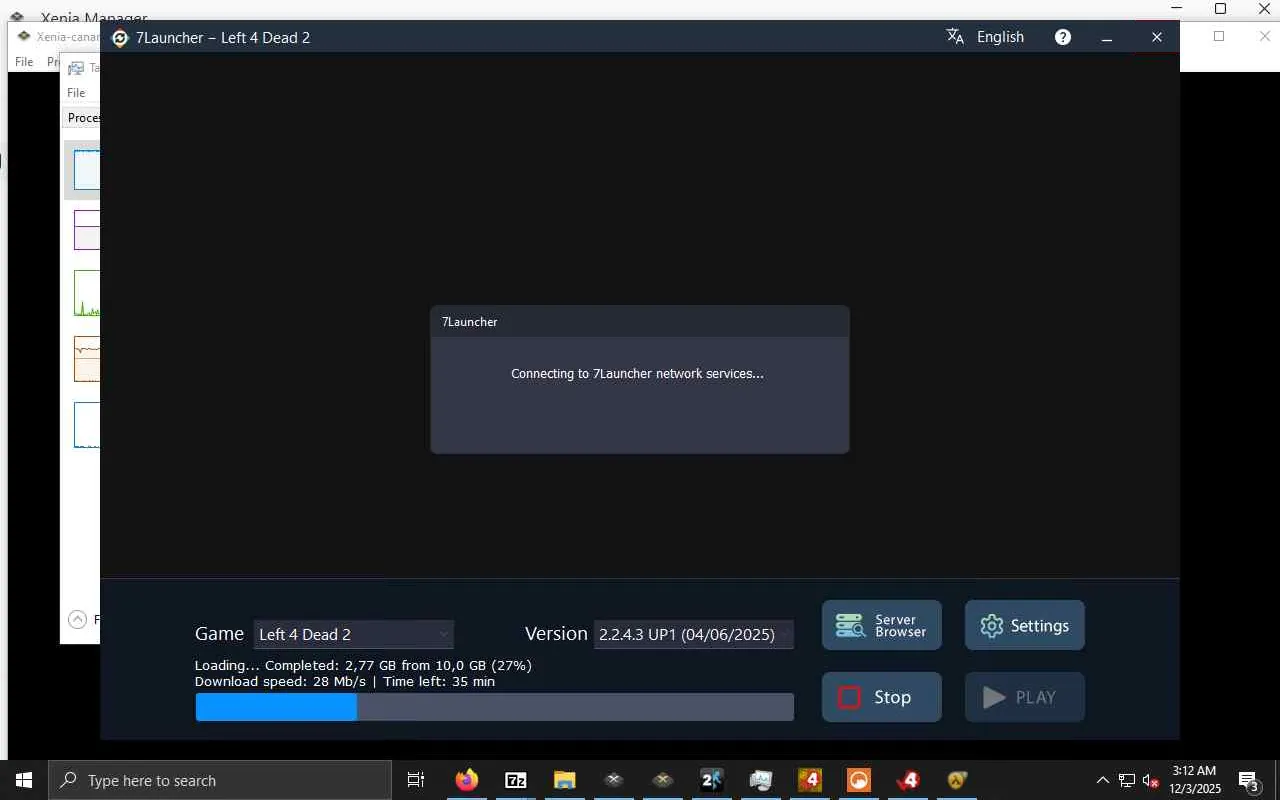This screenshot has height=800, width=1280.
Task: Click the taskbar search box
Action: pyautogui.click(x=220, y=780)
